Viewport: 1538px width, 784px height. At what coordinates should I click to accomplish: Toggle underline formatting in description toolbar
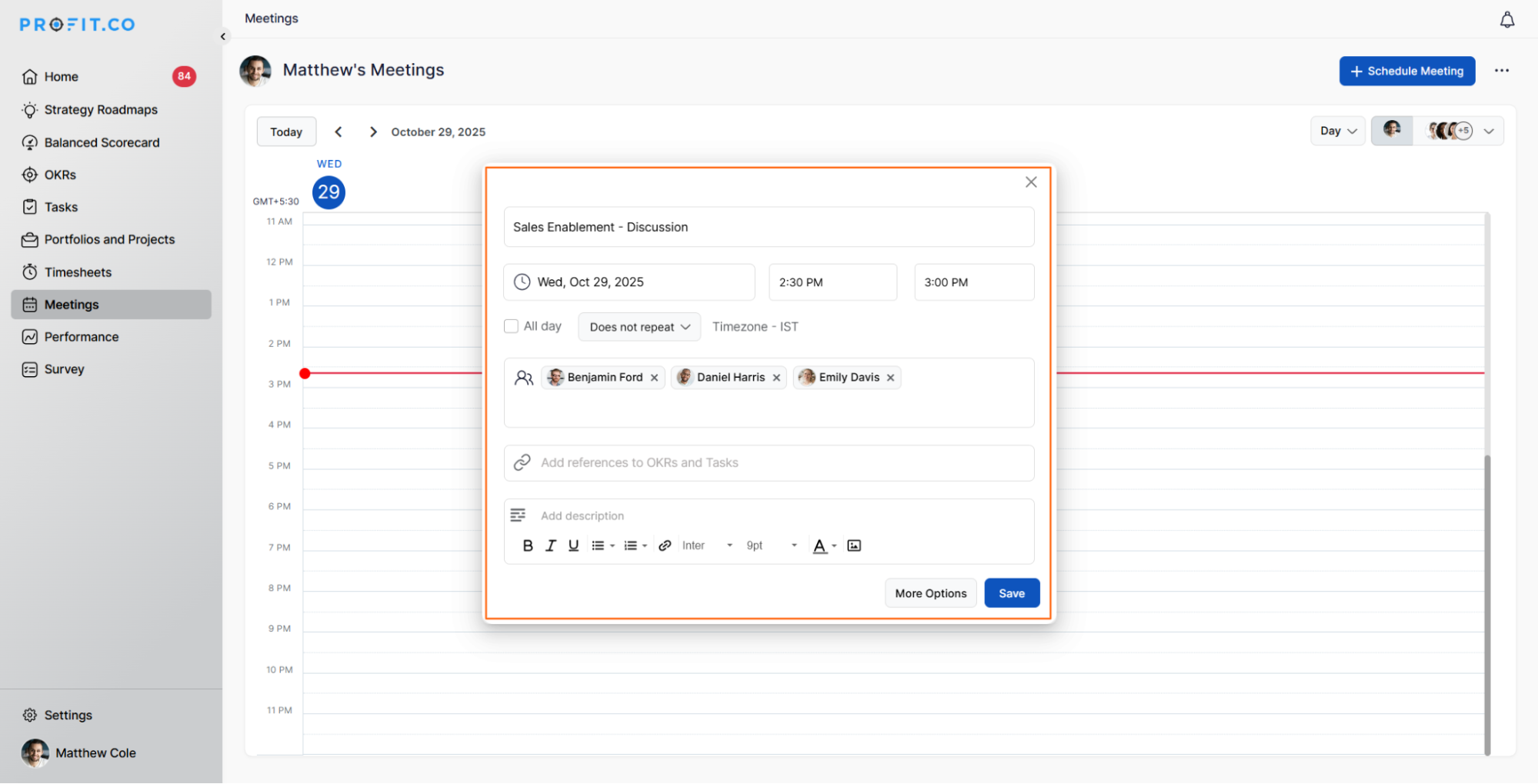(573, 545)
